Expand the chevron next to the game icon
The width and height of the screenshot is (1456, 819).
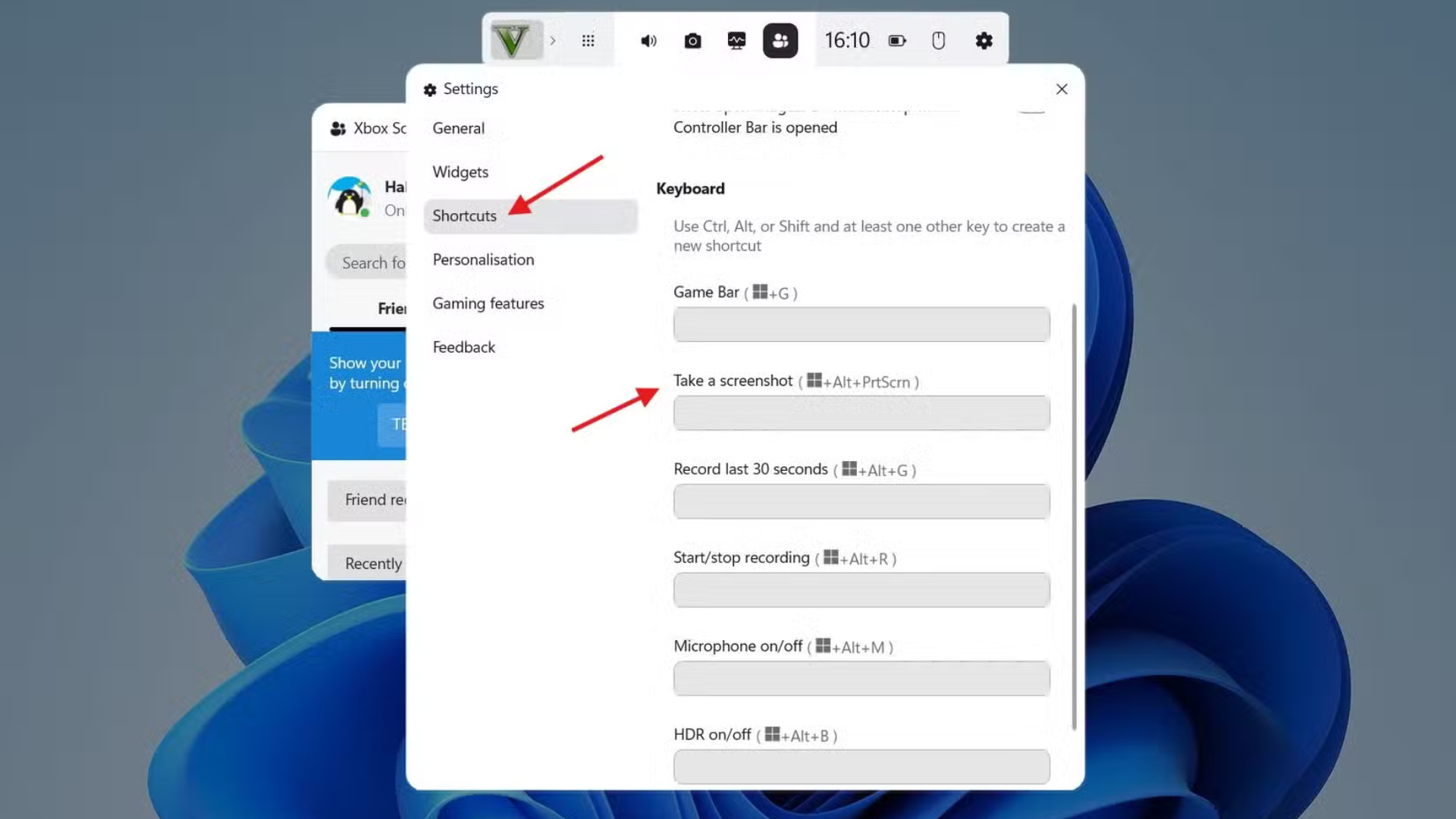pyautogui.click(x=553, y=41)
